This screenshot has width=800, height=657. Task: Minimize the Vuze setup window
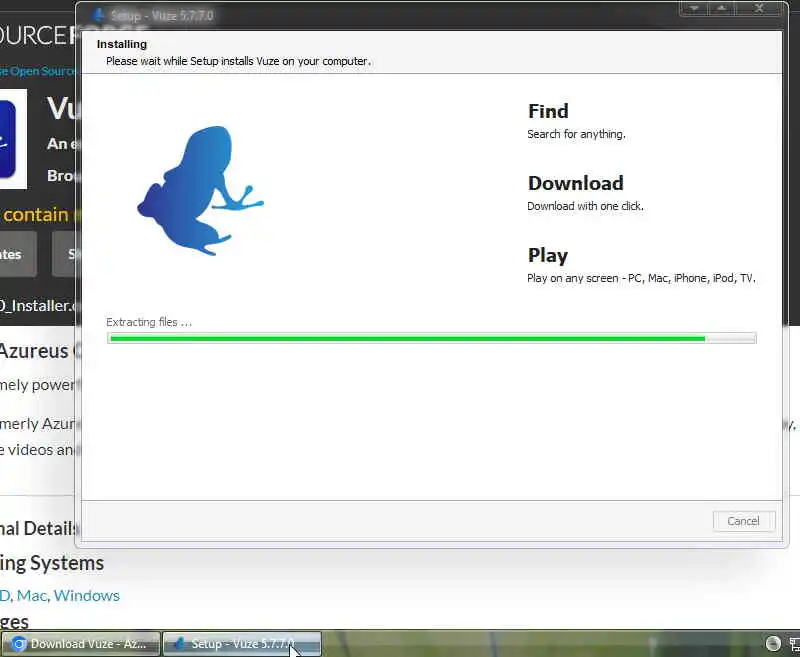pos(694,8)
